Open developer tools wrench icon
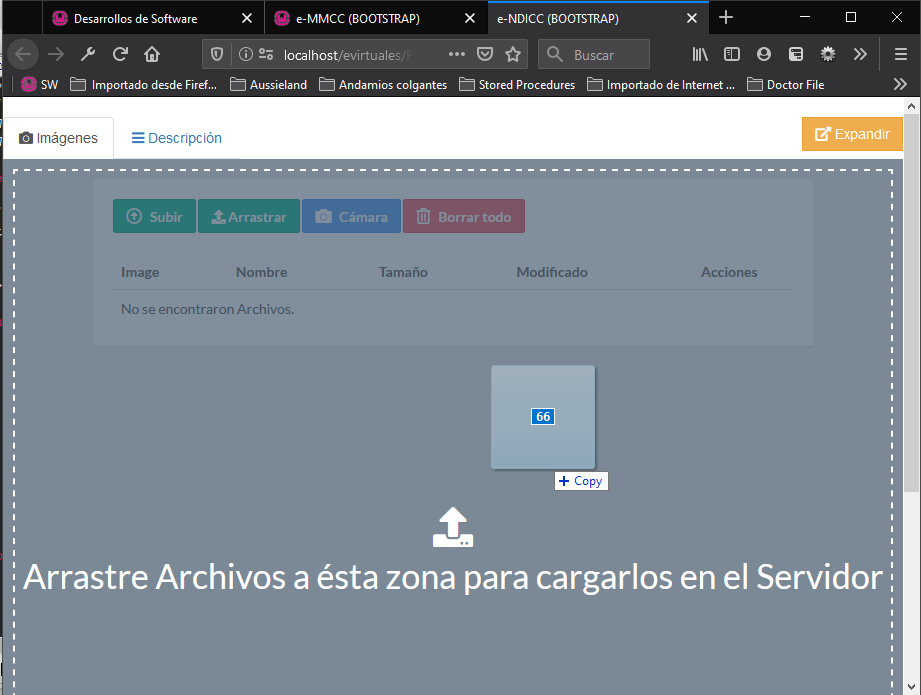The width and height of the screenshot is (921, 695). 88,54
